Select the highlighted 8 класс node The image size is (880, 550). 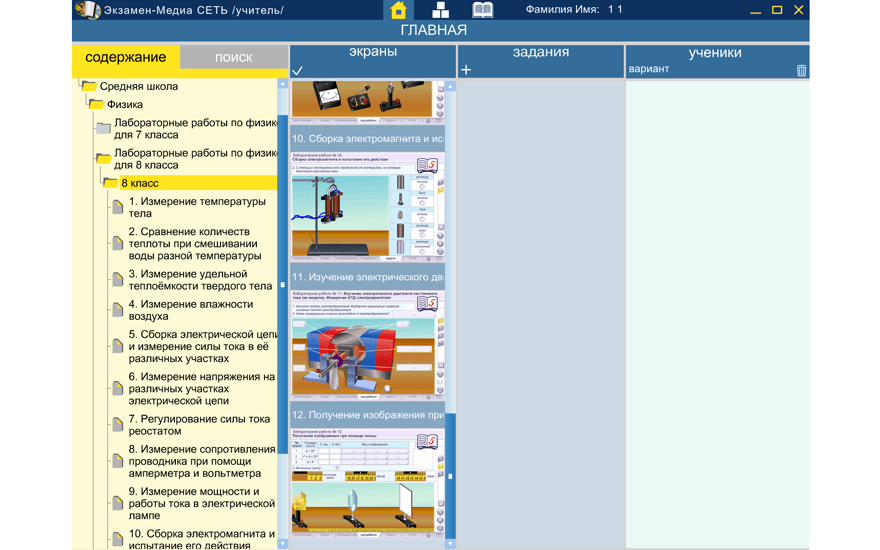click(198, 183)
